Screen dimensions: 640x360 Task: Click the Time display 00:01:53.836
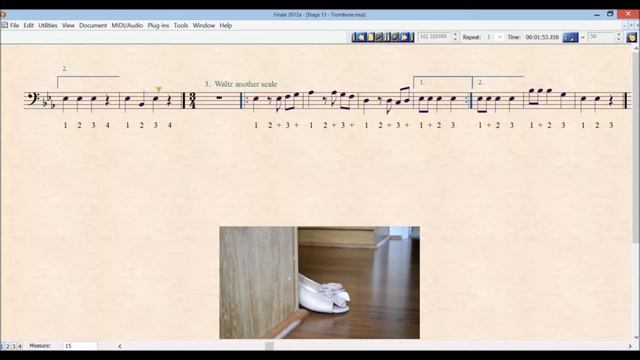(x=542, y=37)
